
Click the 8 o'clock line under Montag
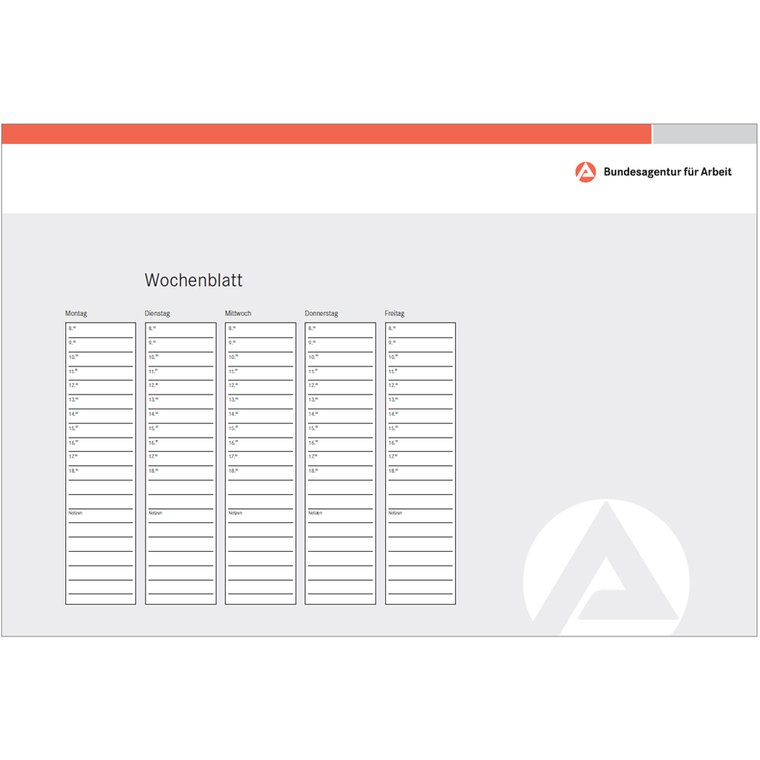pos(101,330)
